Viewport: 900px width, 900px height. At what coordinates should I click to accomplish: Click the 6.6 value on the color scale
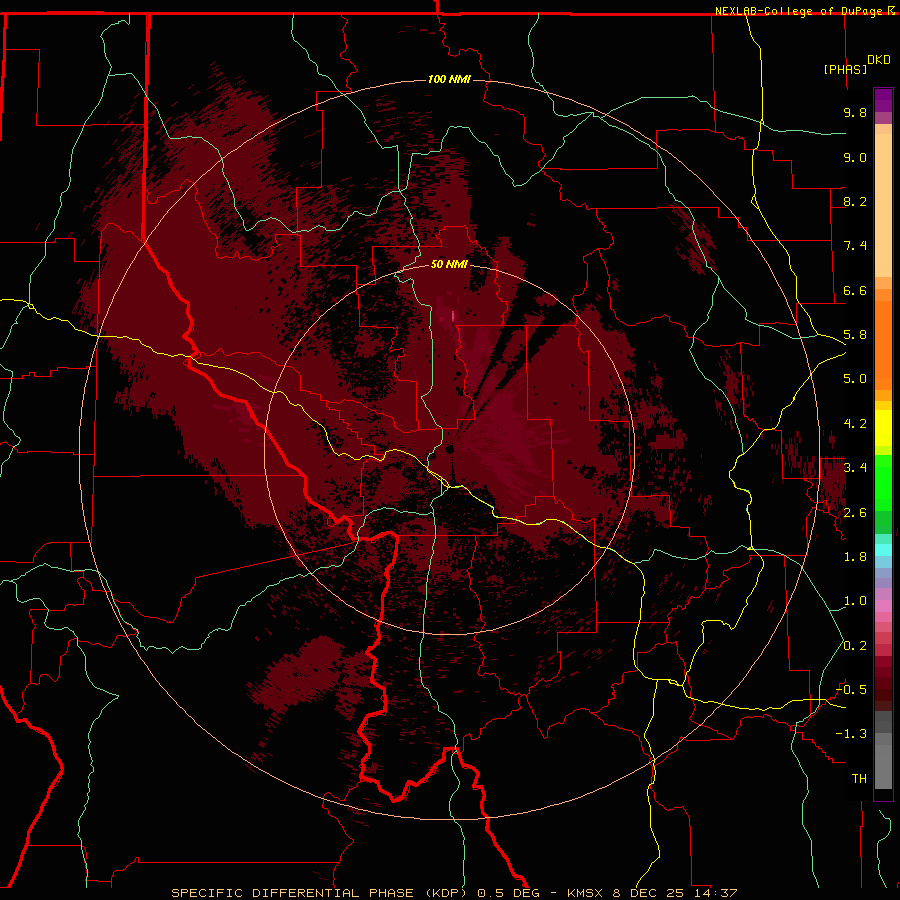pyautogui.click(x=855, y=290)
